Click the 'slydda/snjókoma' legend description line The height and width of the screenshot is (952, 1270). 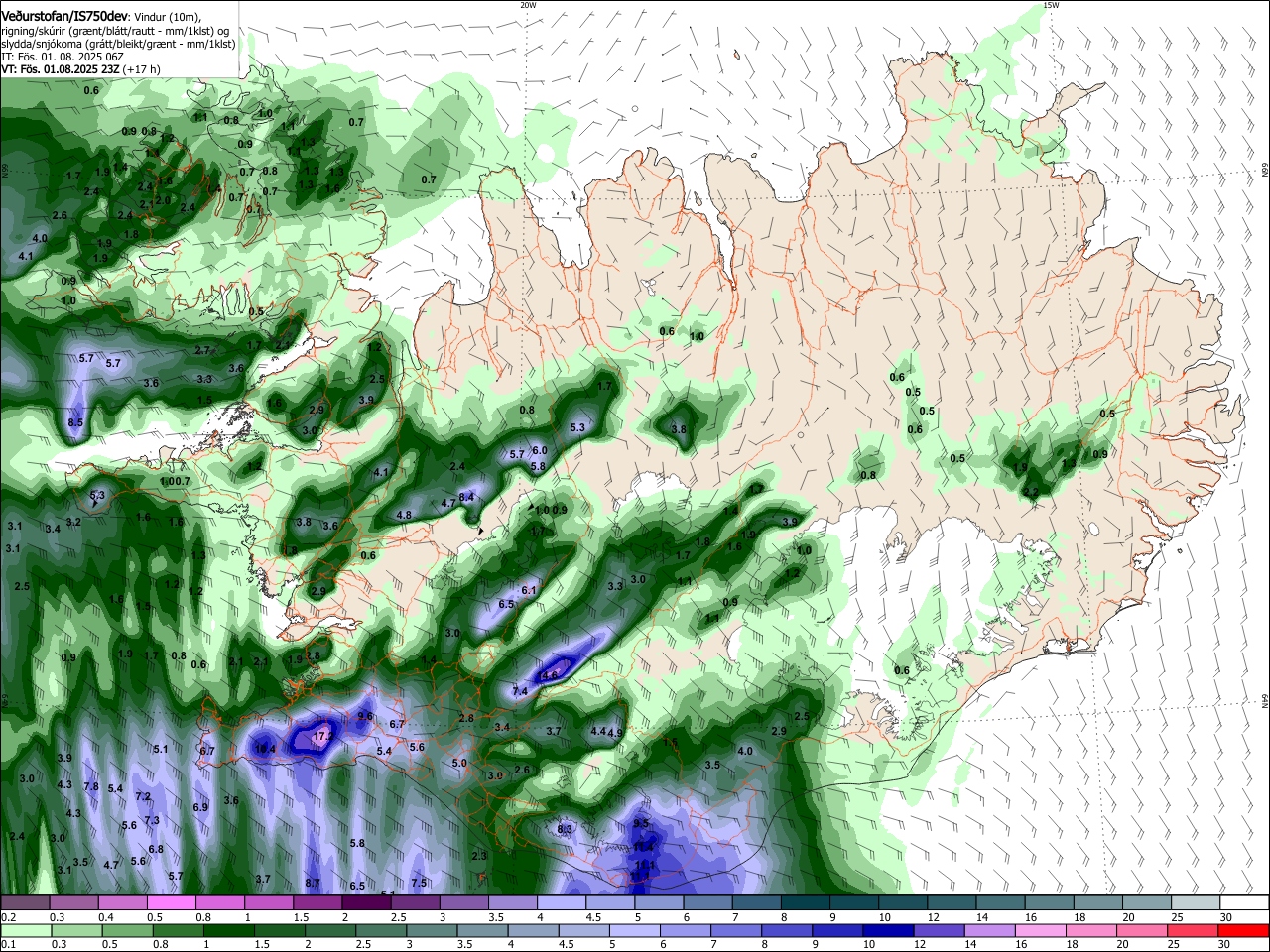[118, 44]
